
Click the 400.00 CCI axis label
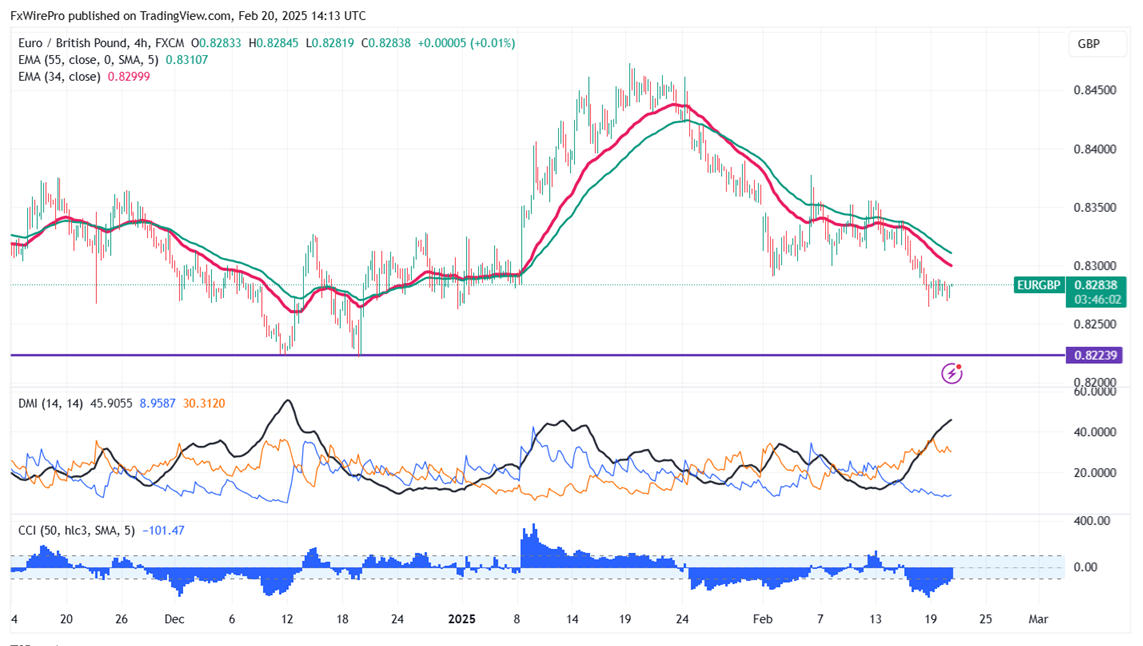pyautogui.click(x=1092, y=521)
